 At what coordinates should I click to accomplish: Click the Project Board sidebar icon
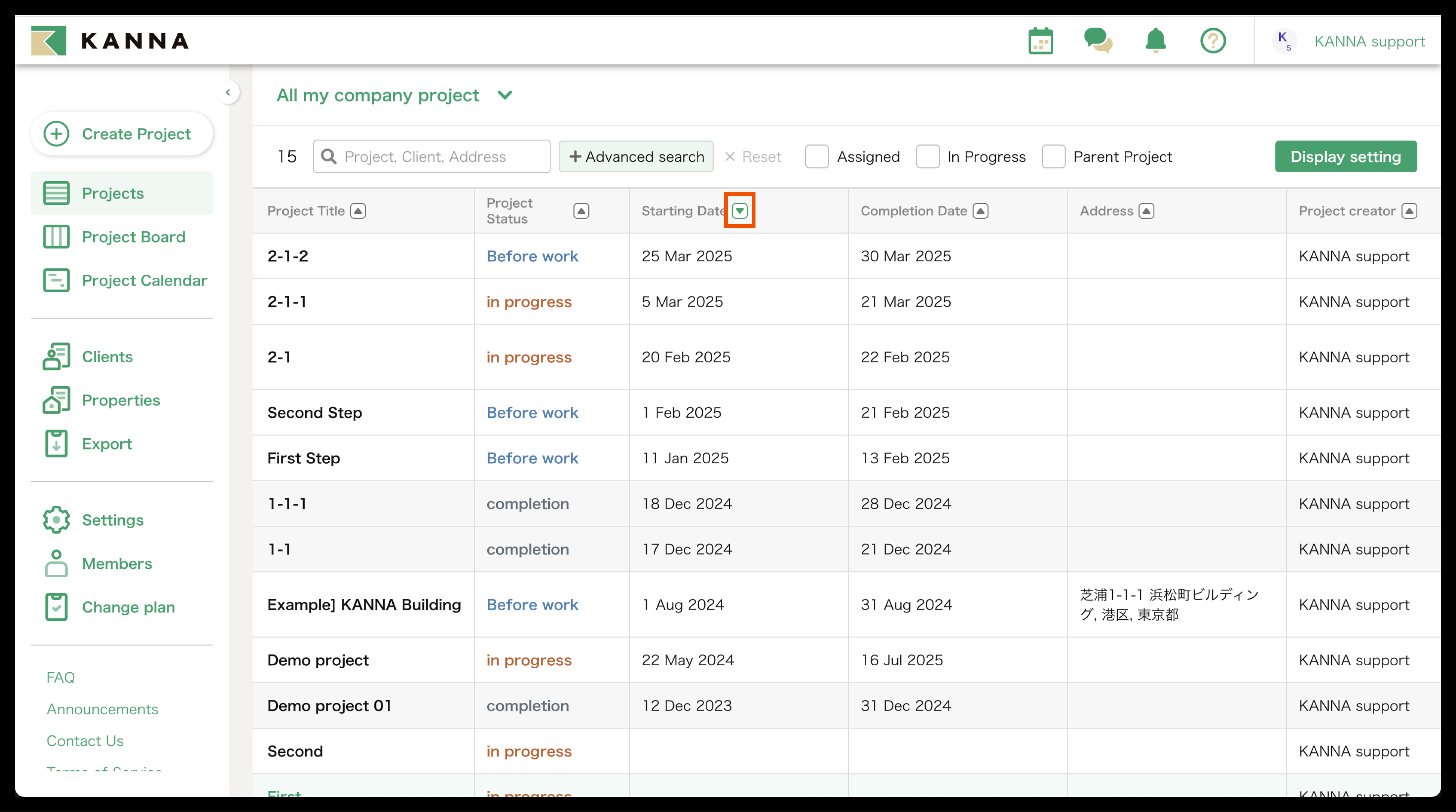(56, 237)
